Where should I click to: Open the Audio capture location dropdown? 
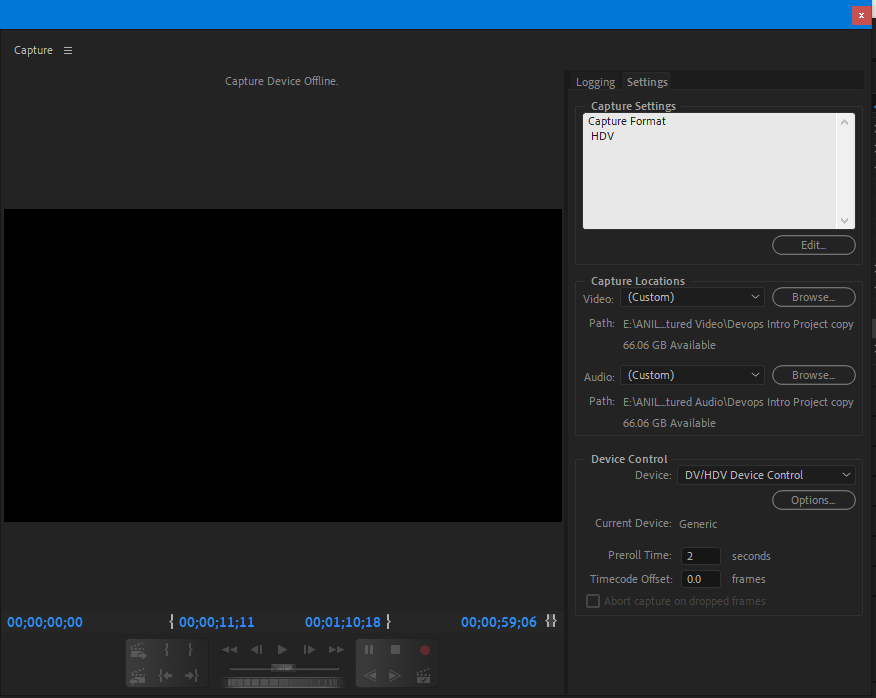[692, 375]
